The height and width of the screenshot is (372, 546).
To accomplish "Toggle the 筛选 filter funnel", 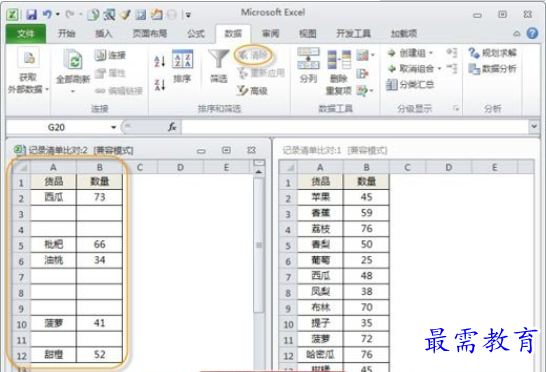I will point(219,66).
